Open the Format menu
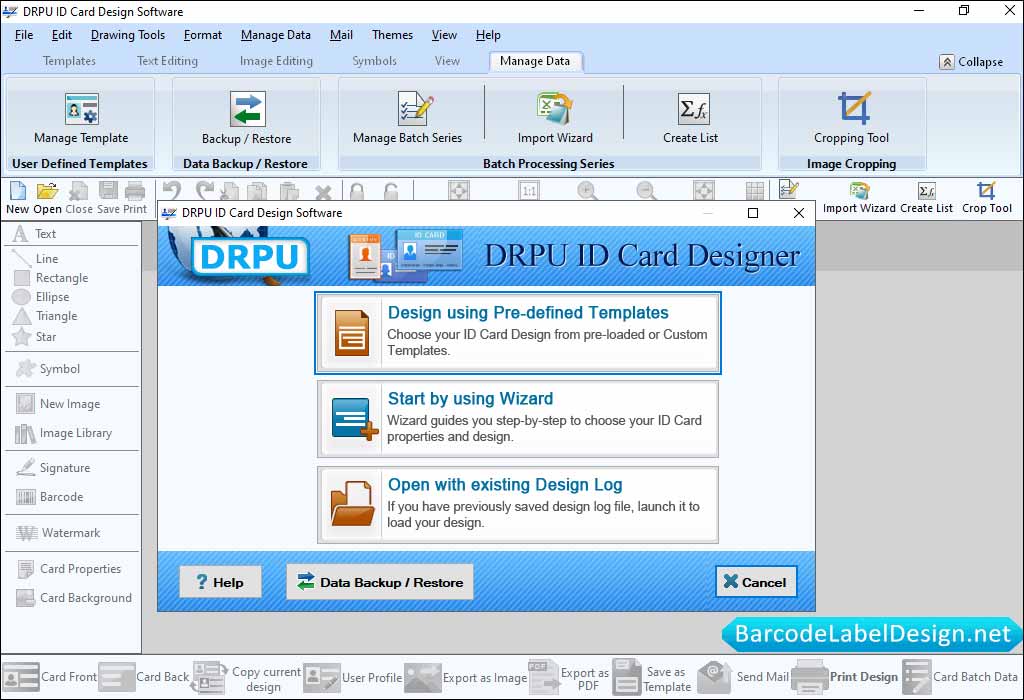 point(202,35)
